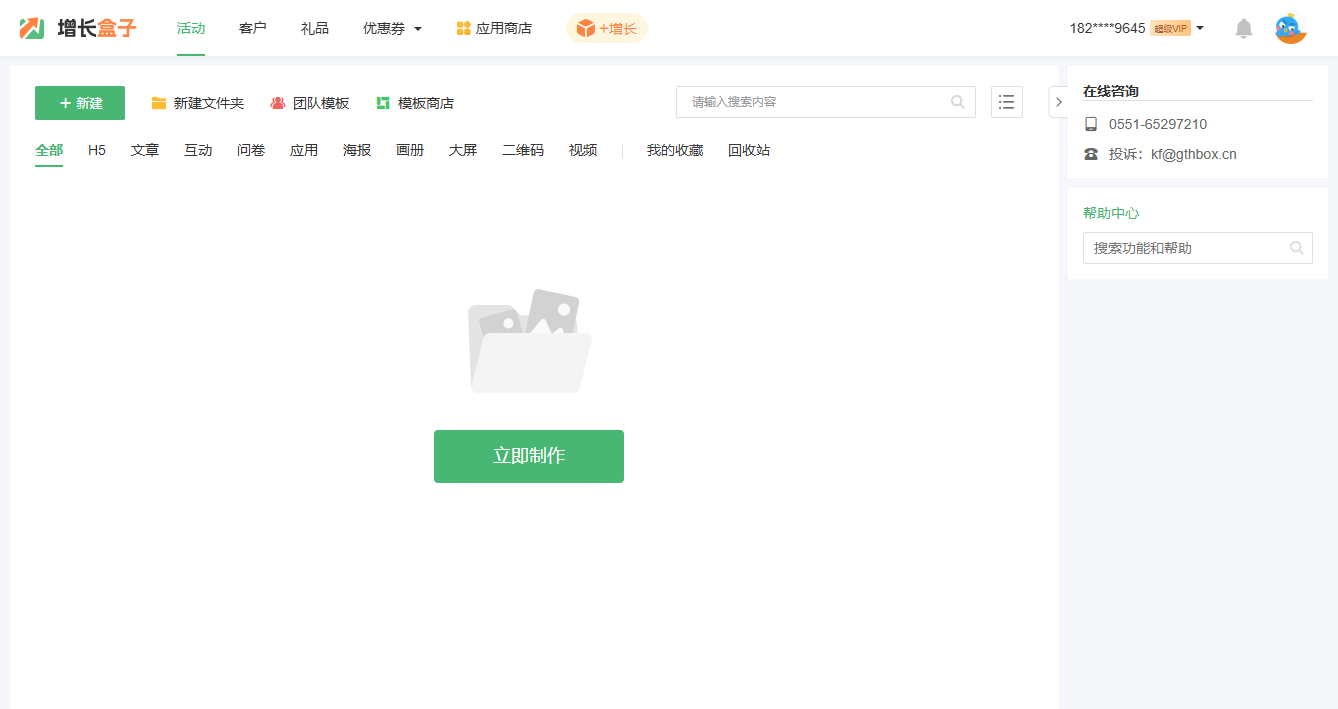The image size is (1338, 709).
Task: Expand the 优惠券 dropdown menu
Action: click(x=392, y=28)
